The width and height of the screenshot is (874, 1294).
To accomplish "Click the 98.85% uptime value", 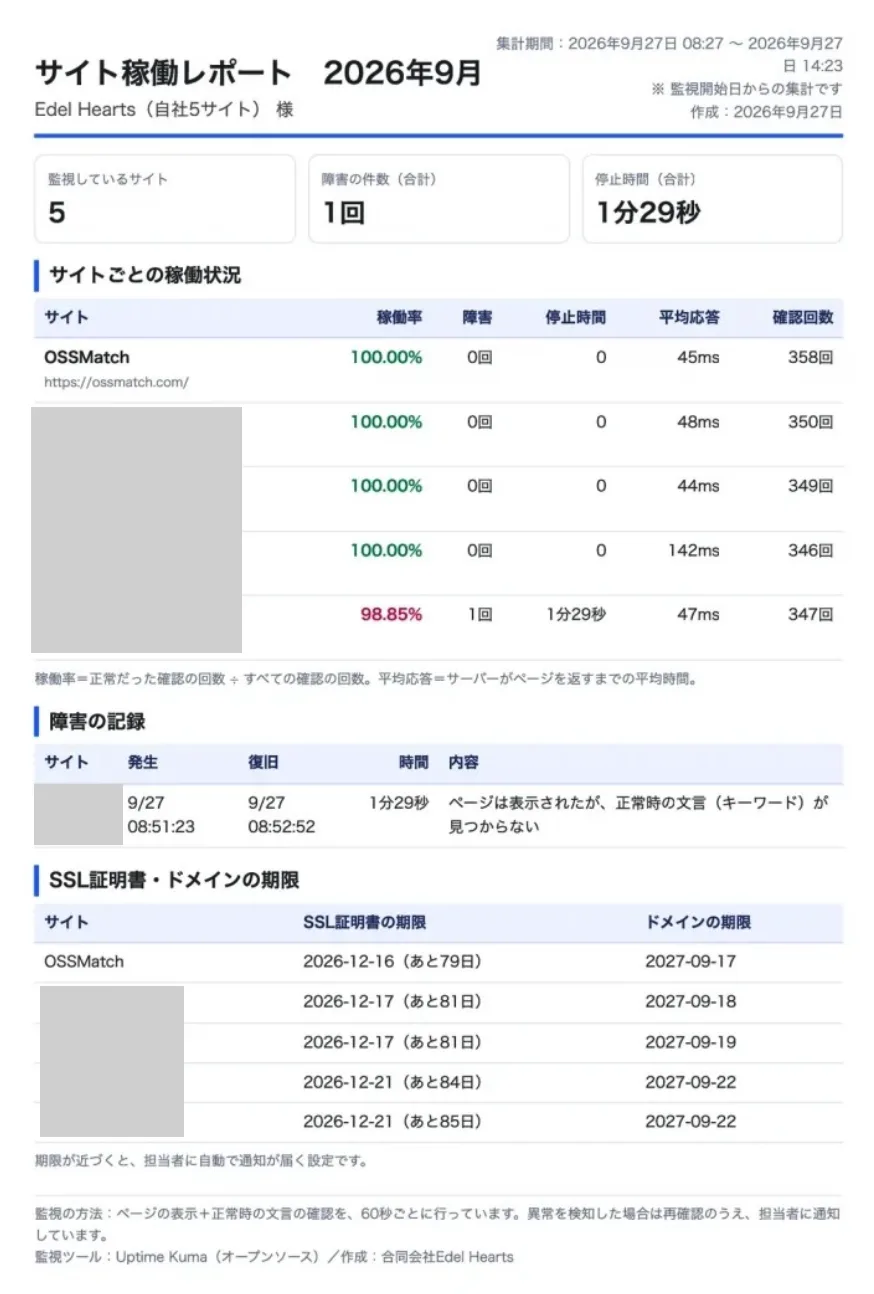I will tap(391, 614).
